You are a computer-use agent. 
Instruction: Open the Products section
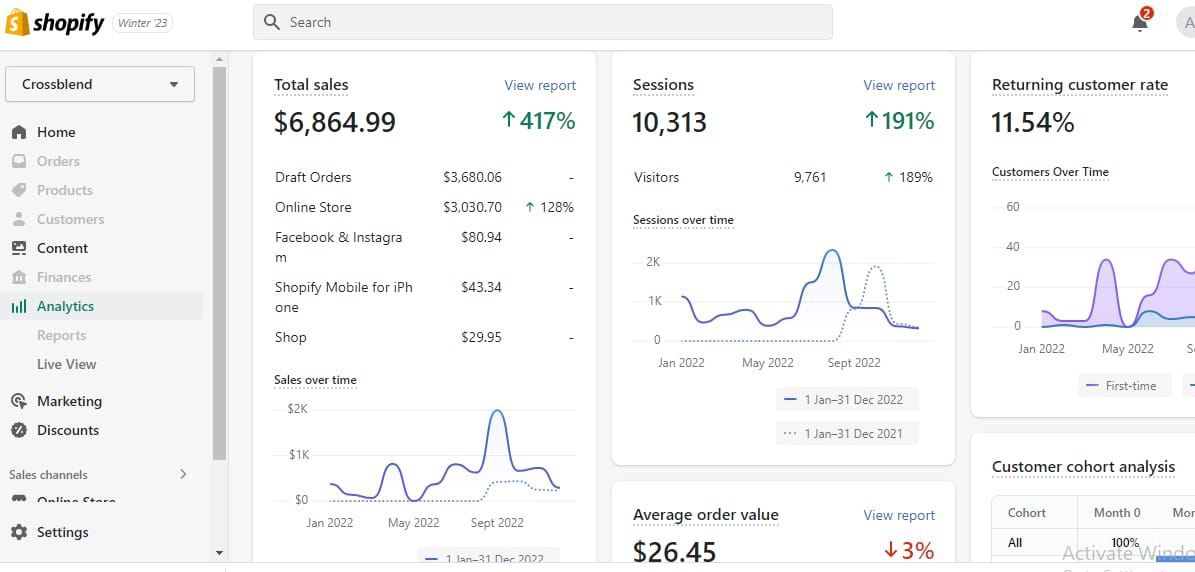point(65,190)
